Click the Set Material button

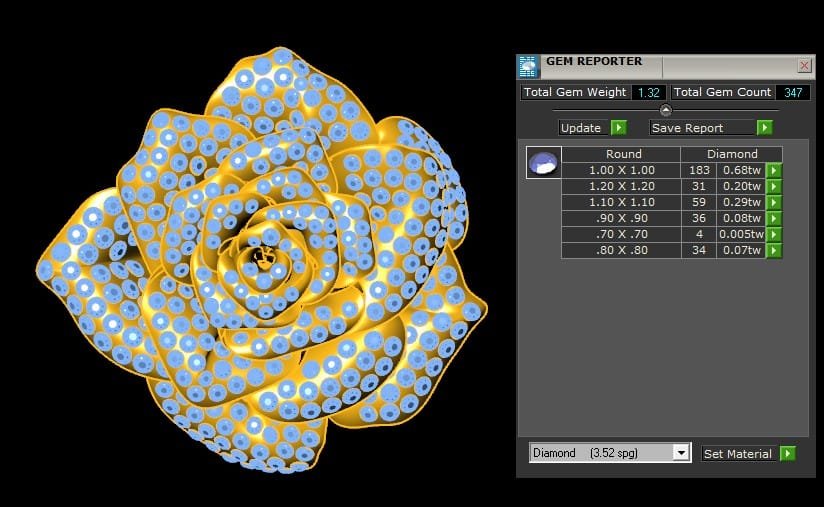point(738,454)
